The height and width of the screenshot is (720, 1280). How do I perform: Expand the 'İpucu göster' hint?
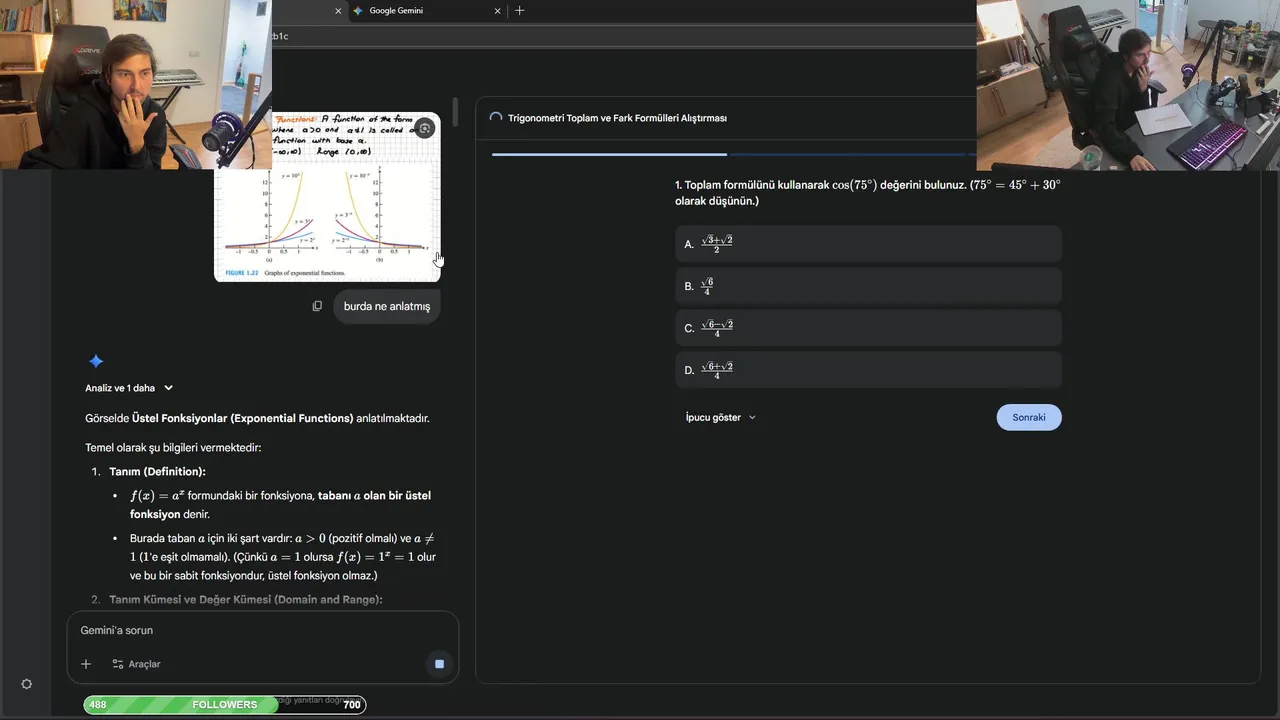click(721, 417)
